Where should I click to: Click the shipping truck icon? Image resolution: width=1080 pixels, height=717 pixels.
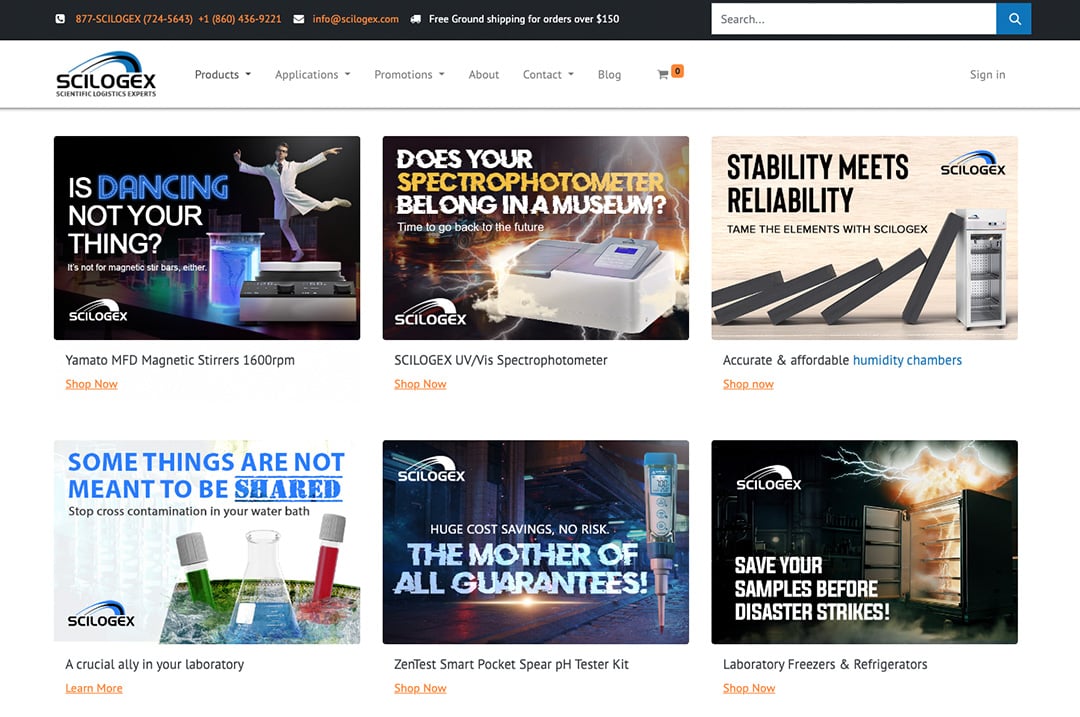415,19
